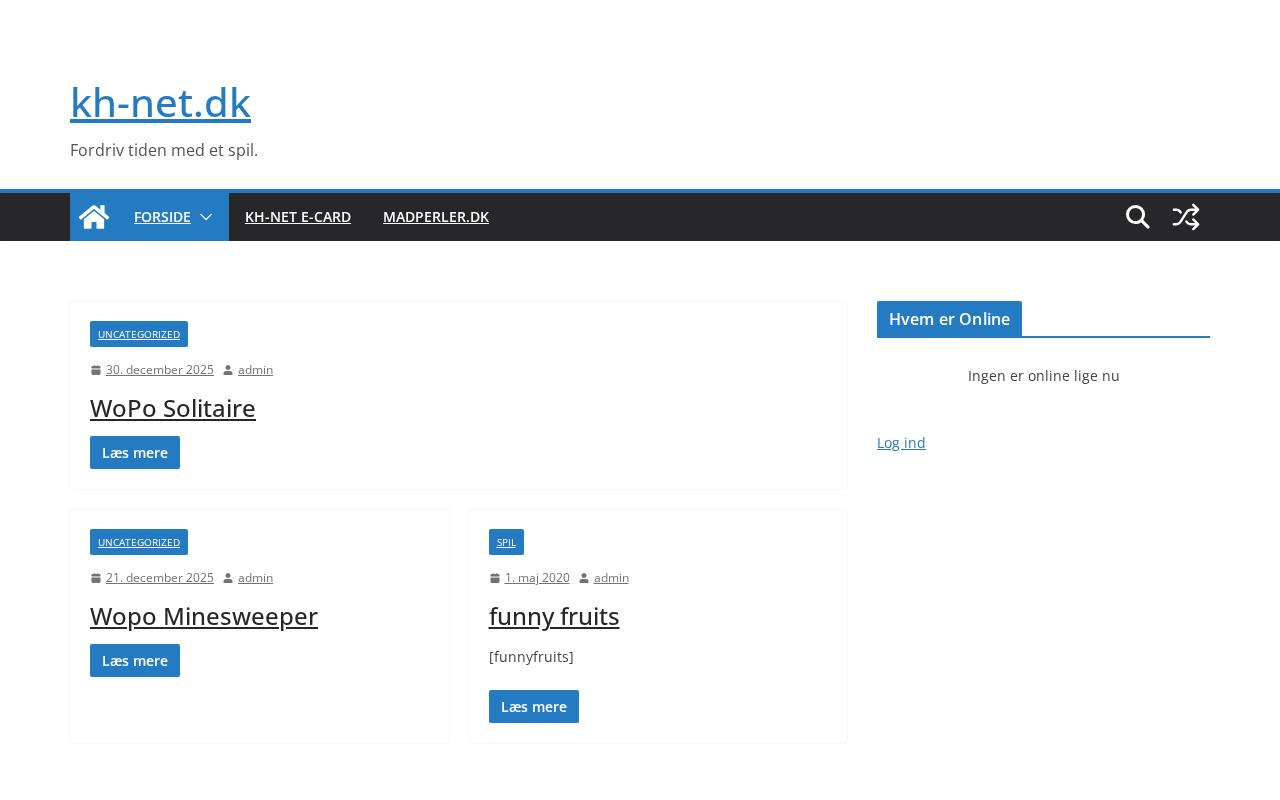Click the '[funnyfruits]' excerpt text
The height and width of the screenshot is (800, 1280).
[531, 657]
